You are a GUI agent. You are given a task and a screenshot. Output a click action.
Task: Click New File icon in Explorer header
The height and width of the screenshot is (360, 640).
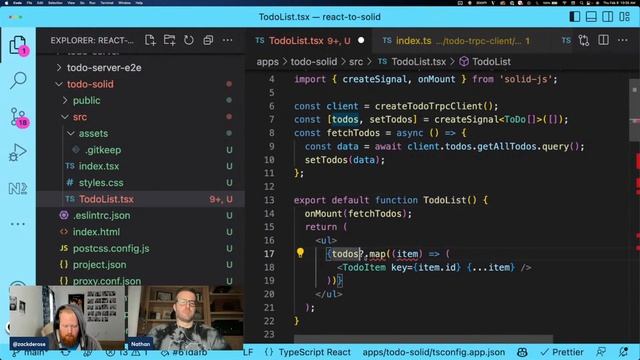click(x=150, y=40)
